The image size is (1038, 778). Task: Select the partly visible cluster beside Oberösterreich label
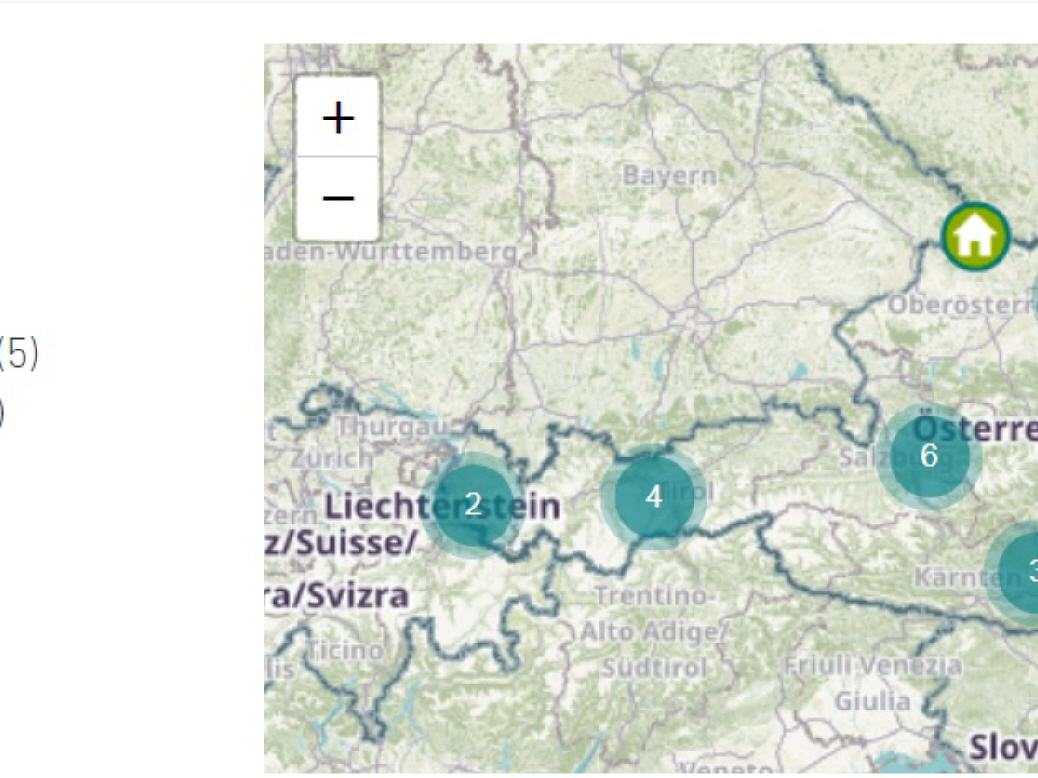click(x=1034, y=296)
